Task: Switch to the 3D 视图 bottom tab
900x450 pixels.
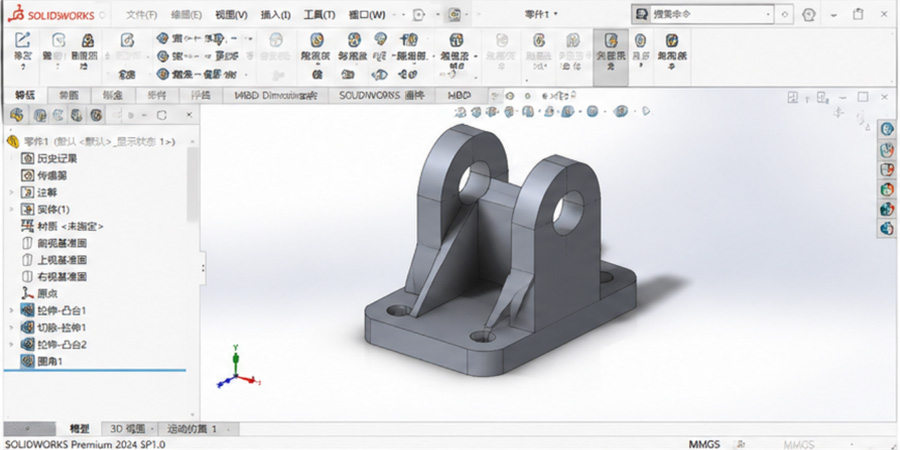Action: pos(129,429)
